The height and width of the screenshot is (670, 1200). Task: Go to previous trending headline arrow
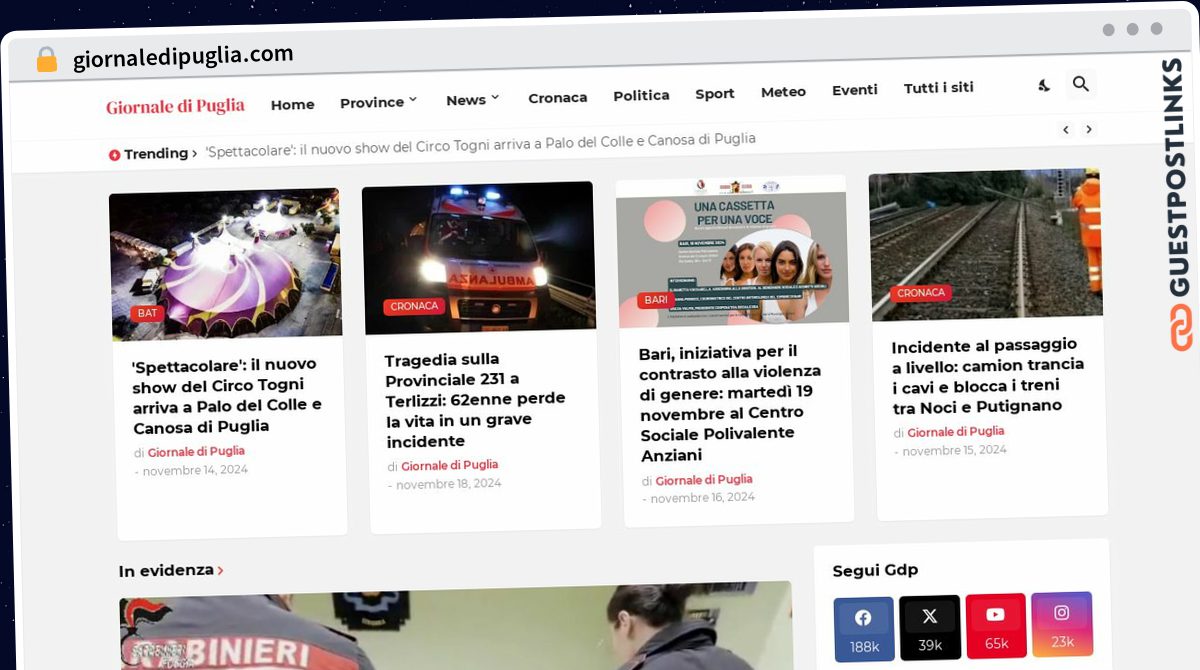(x=1066, y=129)
